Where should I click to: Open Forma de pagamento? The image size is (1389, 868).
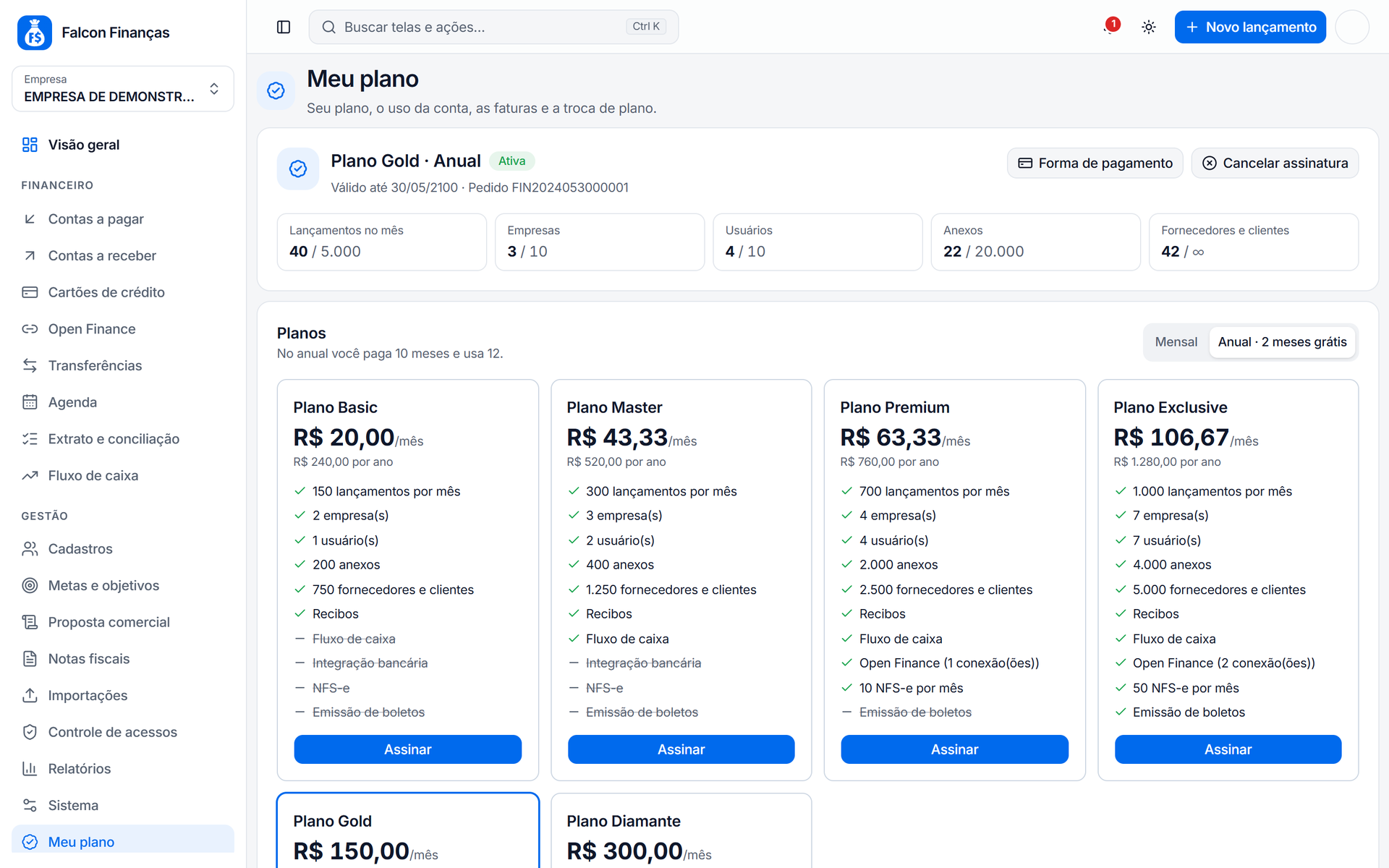click(1095, 163)
